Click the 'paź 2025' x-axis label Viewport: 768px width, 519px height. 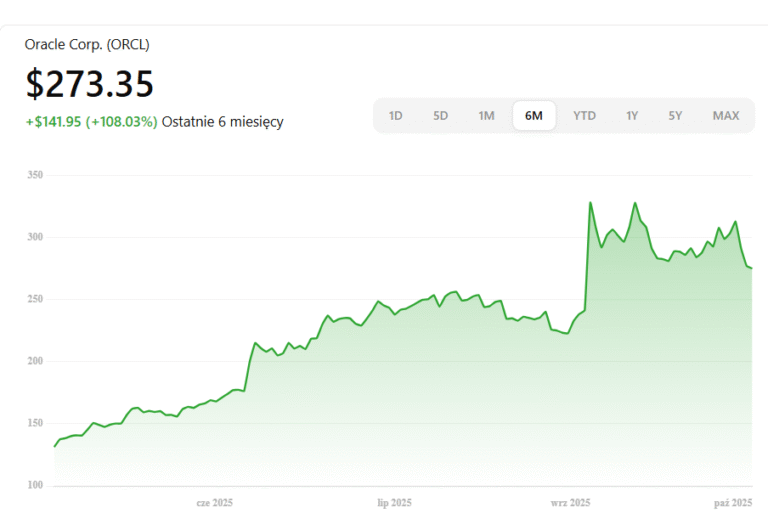733,503
